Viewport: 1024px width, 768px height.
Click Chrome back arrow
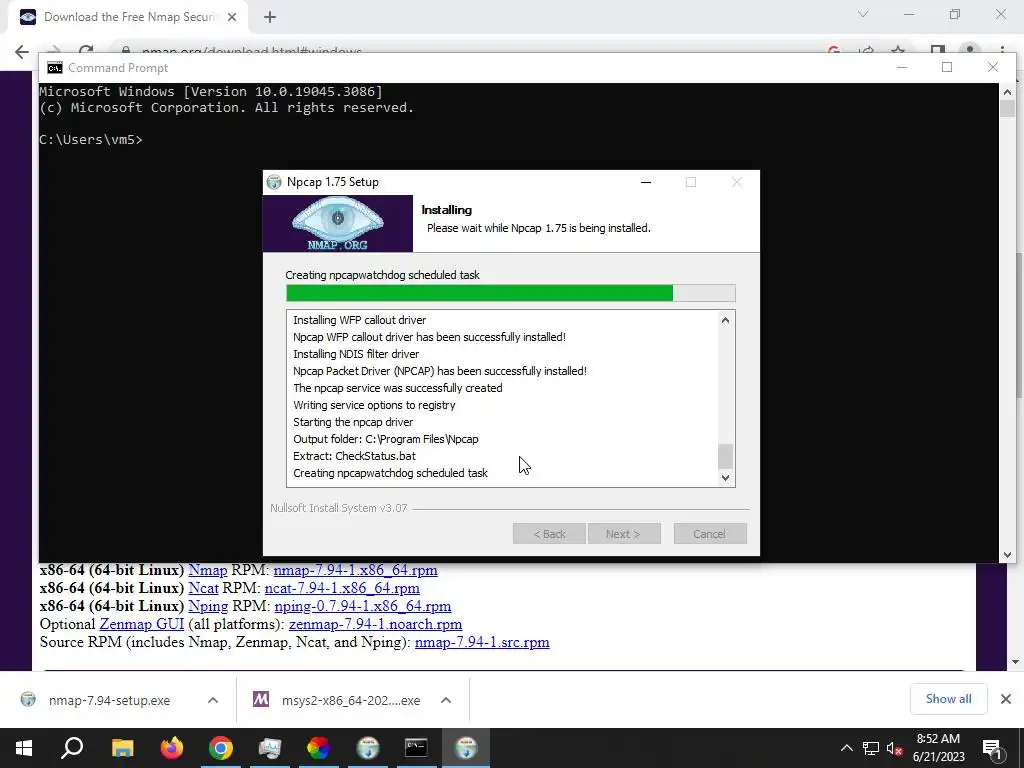pos(22,52)
